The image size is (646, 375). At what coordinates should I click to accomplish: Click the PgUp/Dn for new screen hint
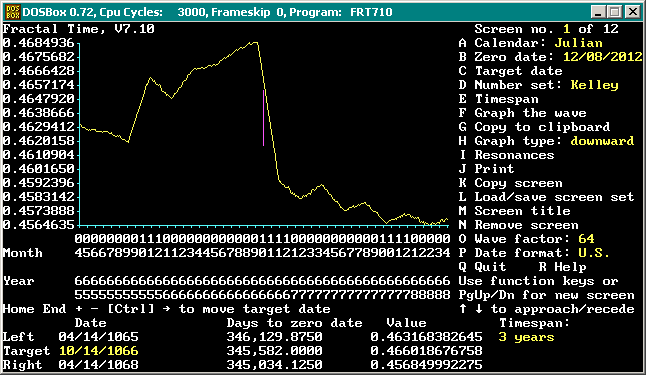(546, 295)
